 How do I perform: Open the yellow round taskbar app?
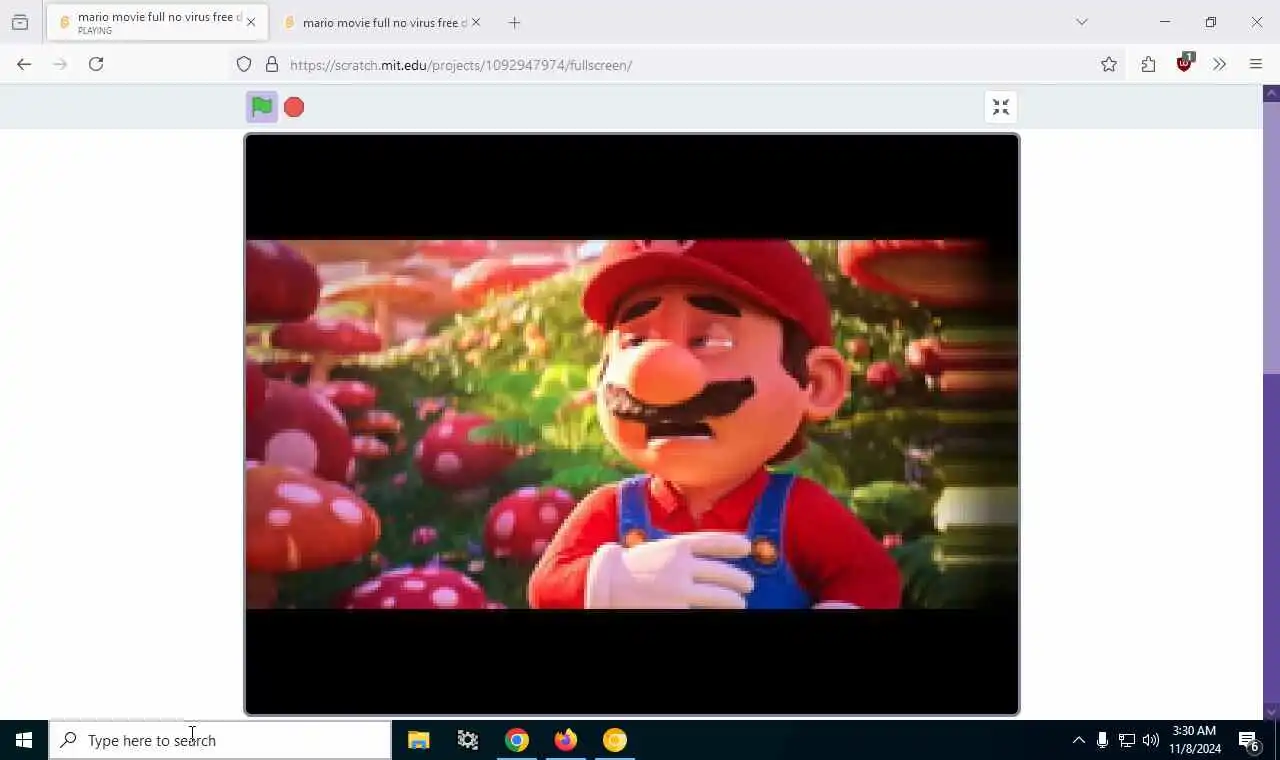pyautogui.click(x=615, y=740)
